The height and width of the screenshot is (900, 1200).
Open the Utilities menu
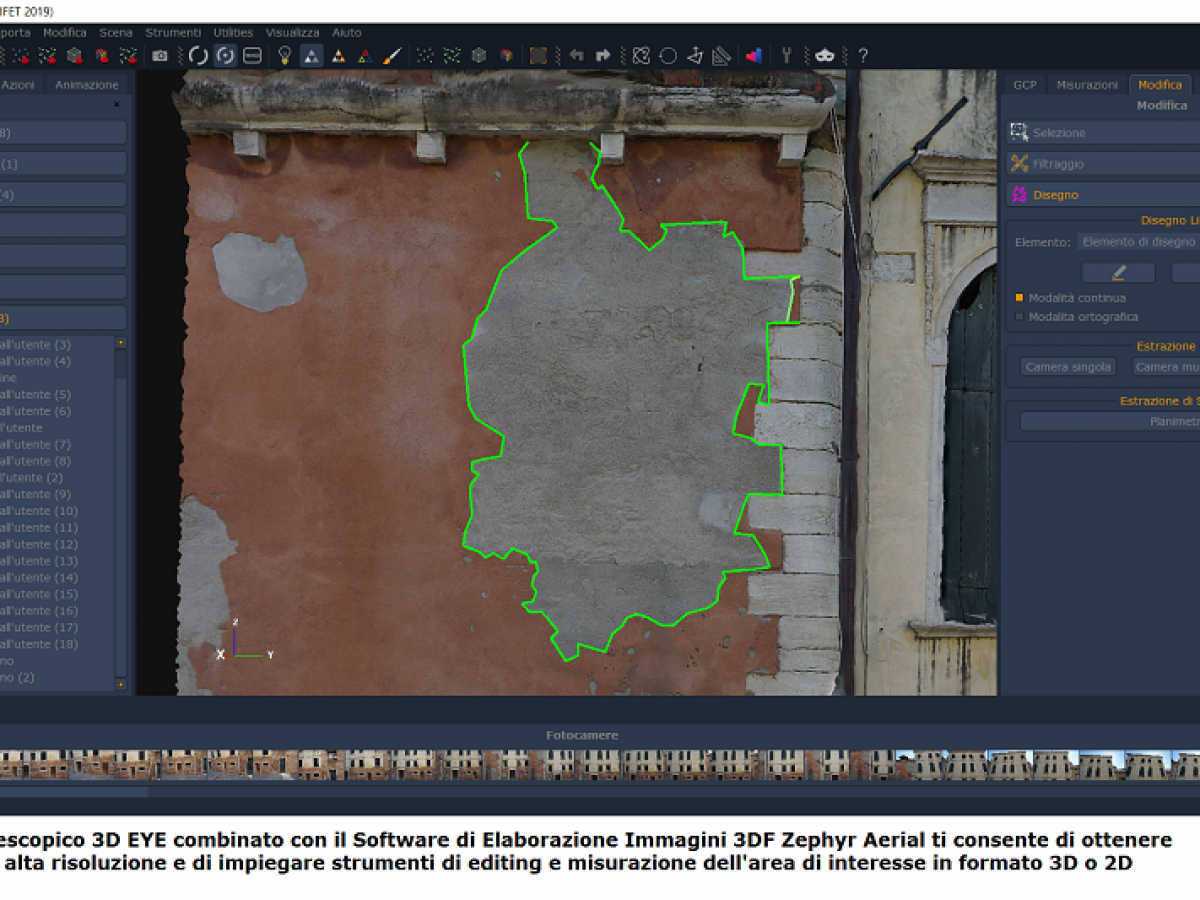233,33
